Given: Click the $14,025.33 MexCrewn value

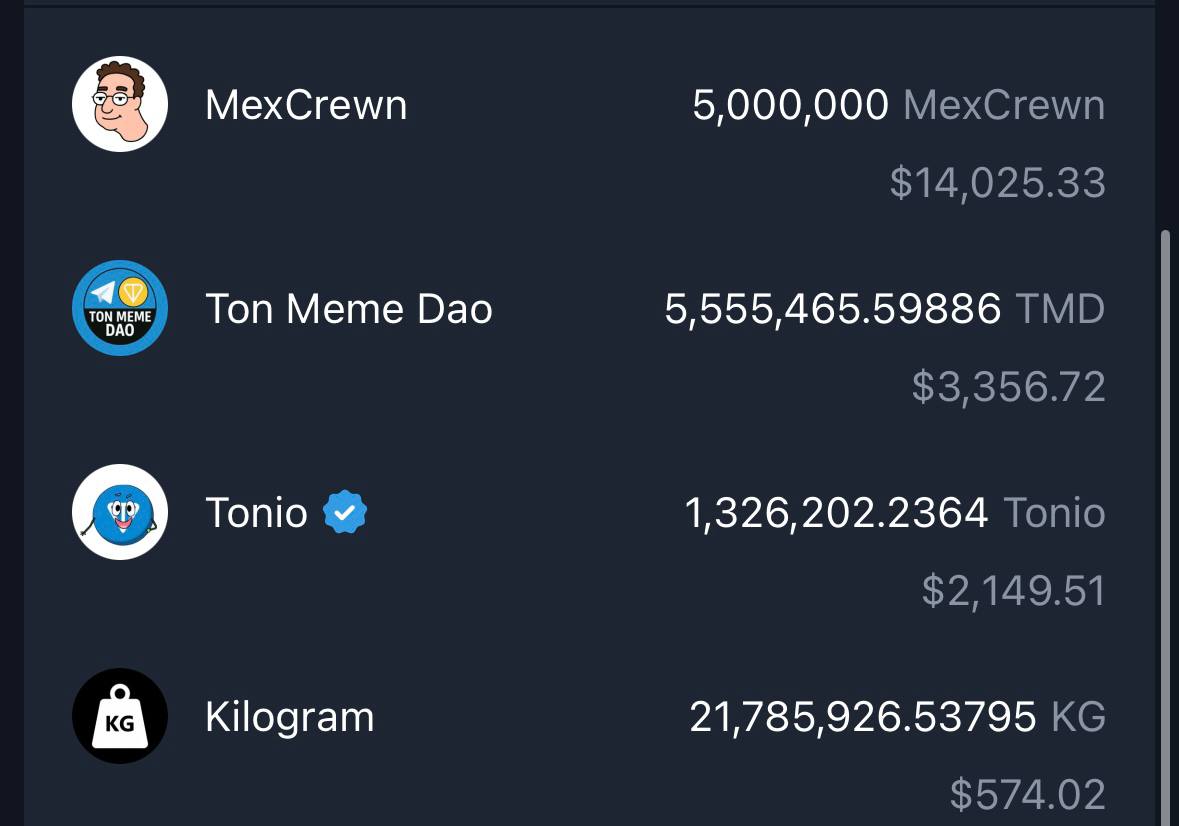Looking at the screenshot, I should tap(997, 183).
